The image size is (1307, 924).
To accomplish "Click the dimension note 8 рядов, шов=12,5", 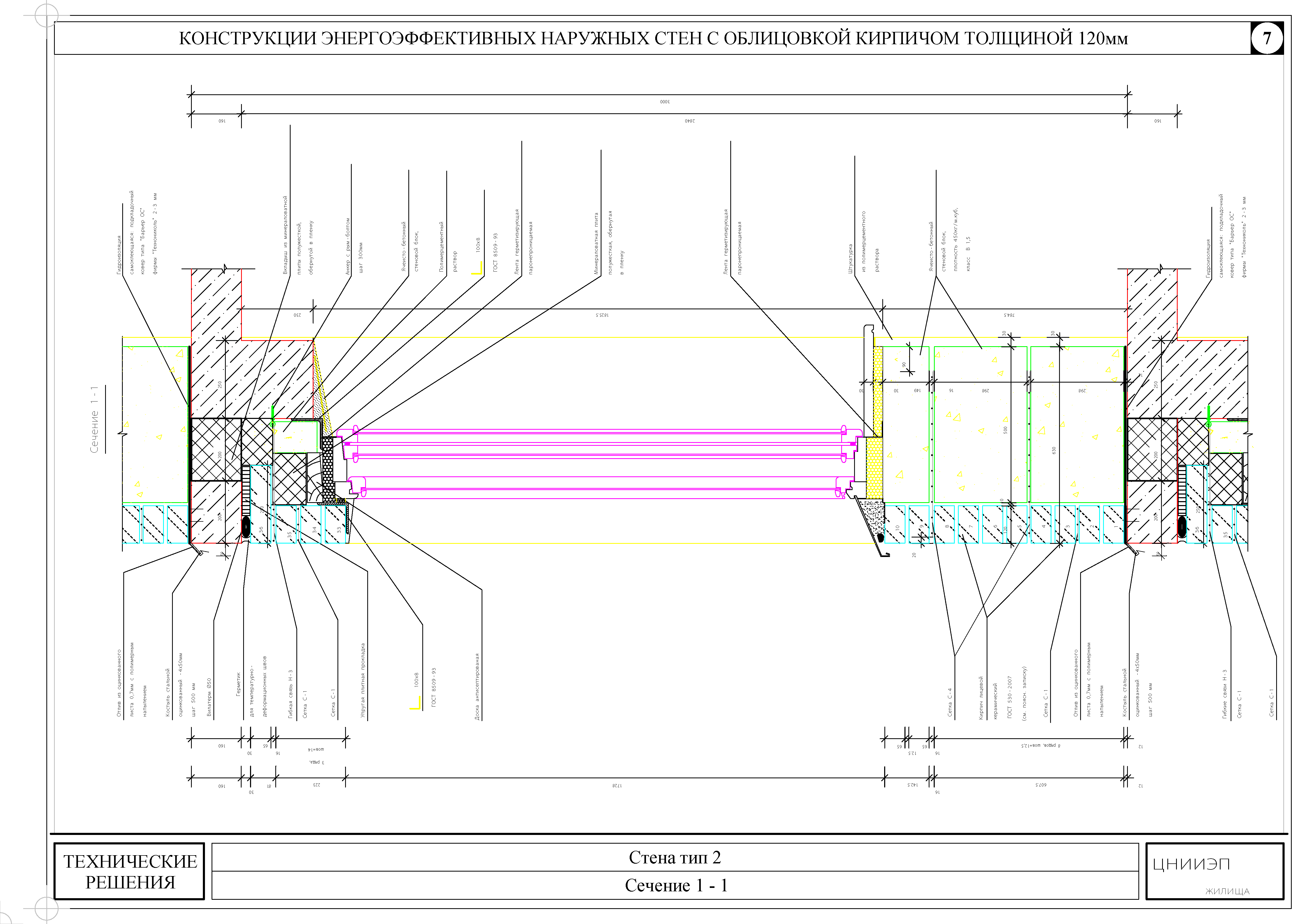I will pyautogui.click(x=1041, y=745).
